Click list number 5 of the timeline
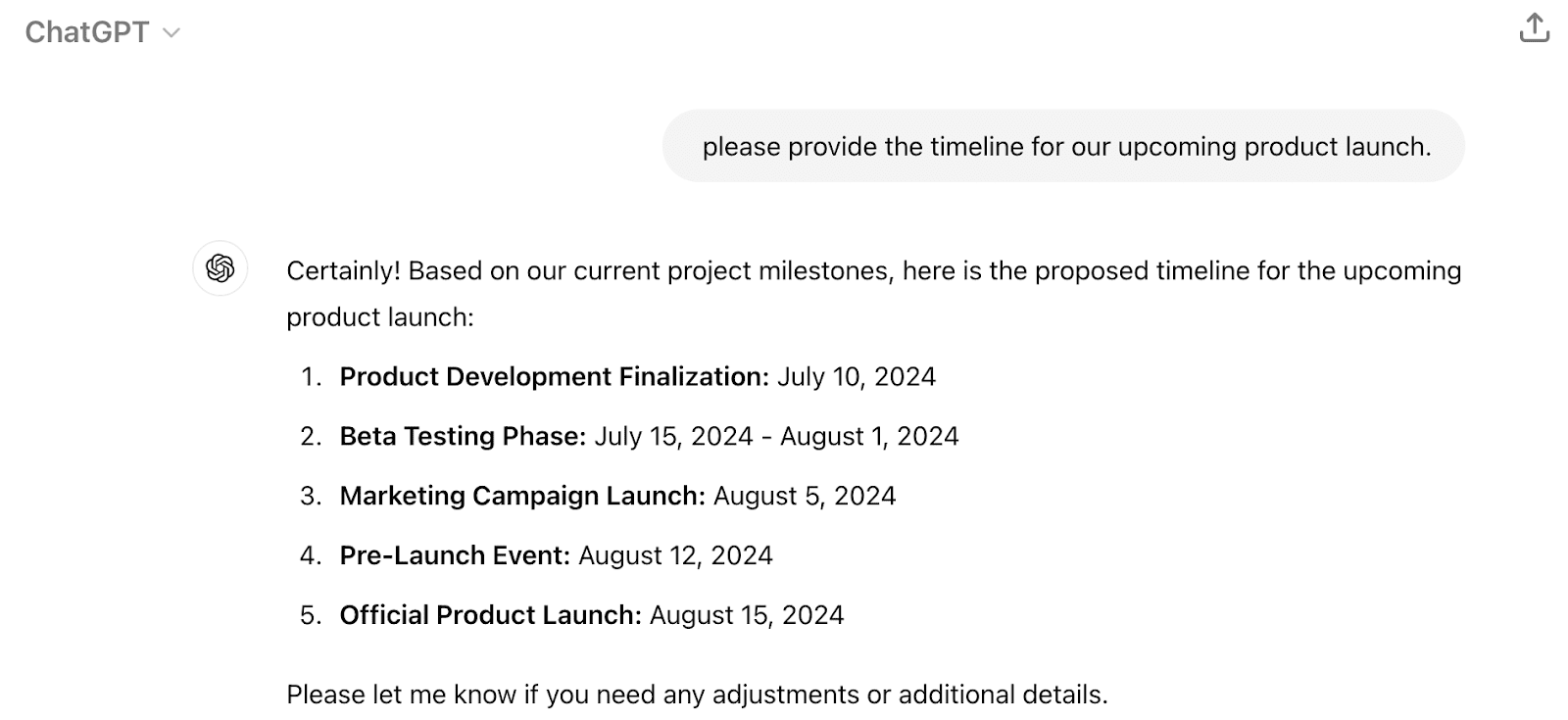 (311, 615)
